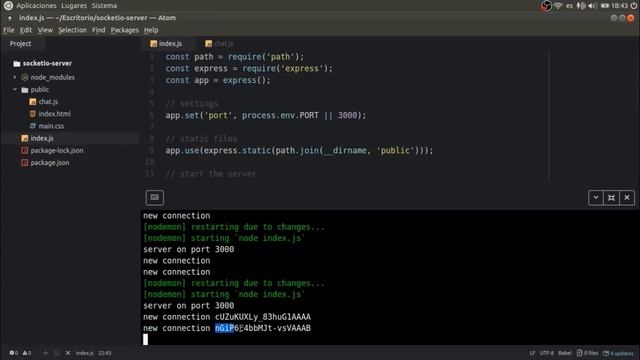Click the terminal cursor prompt line

pyautogui.click(x=145, y=339)
